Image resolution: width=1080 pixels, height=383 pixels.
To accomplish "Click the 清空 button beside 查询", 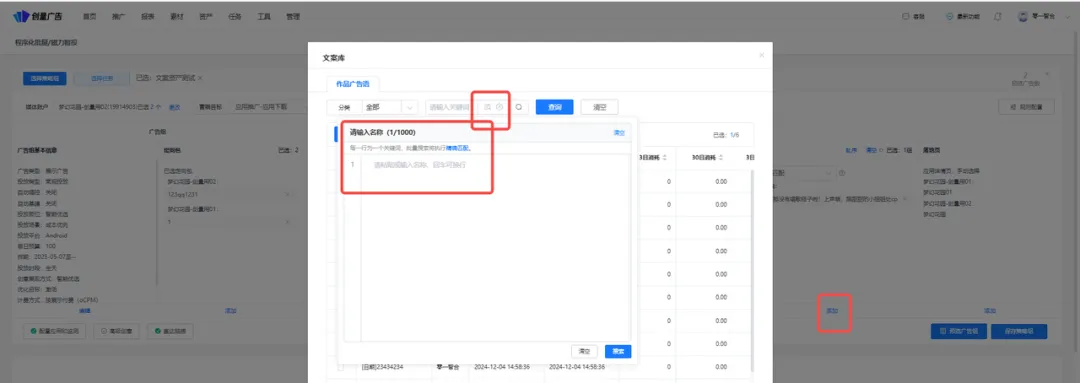I will click(599, 107).
